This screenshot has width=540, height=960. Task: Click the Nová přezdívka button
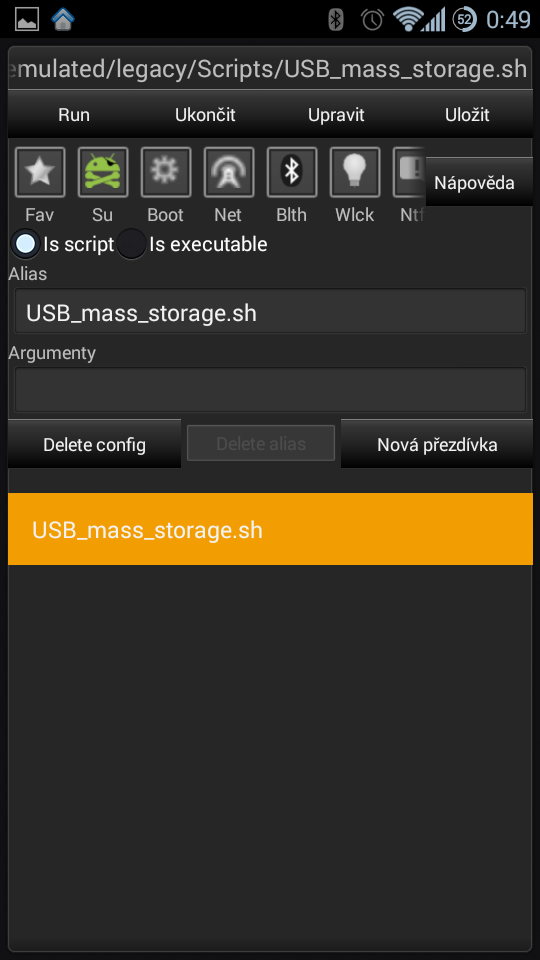pos(437,444)
